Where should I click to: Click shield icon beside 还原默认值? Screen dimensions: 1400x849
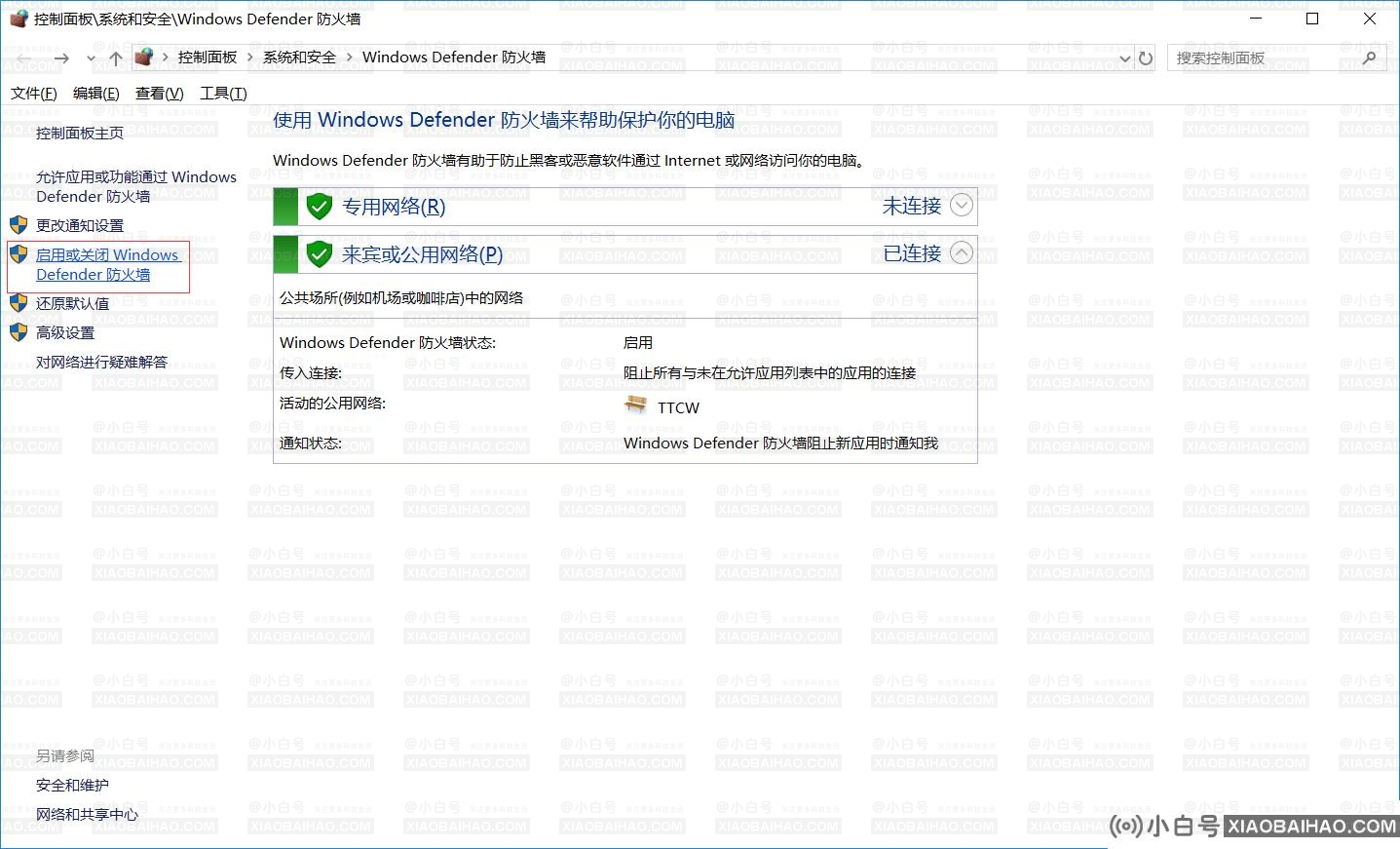tap(19, 302)
